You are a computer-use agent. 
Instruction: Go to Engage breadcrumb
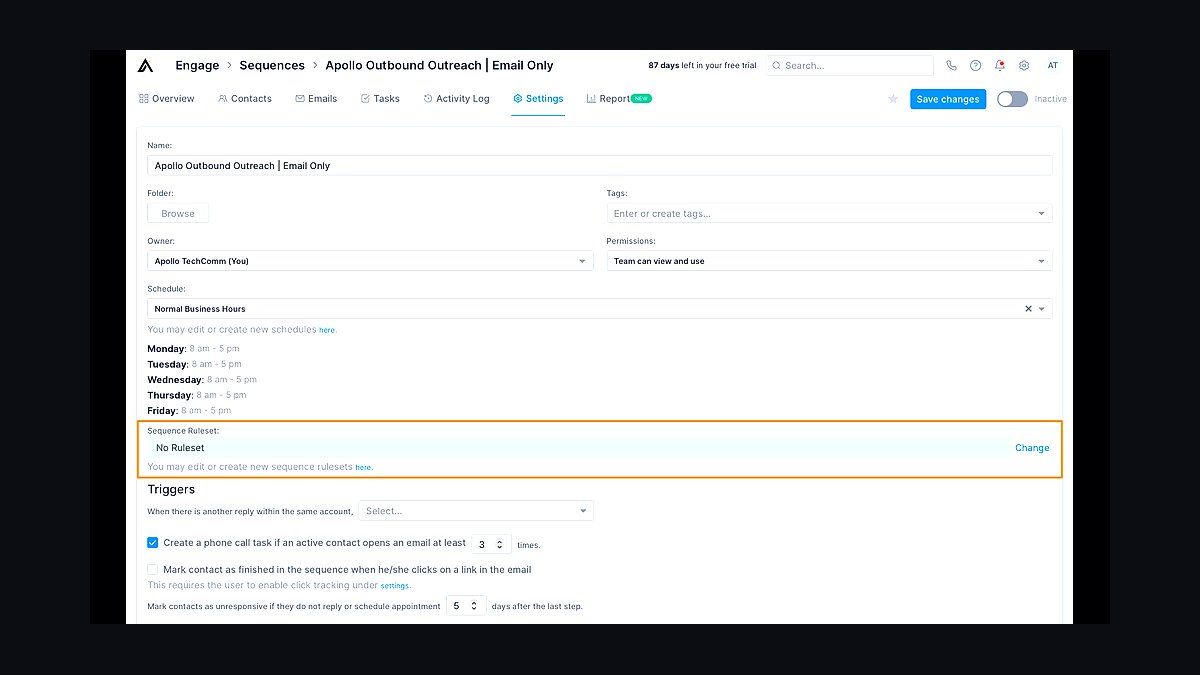(x=197, y=65)
